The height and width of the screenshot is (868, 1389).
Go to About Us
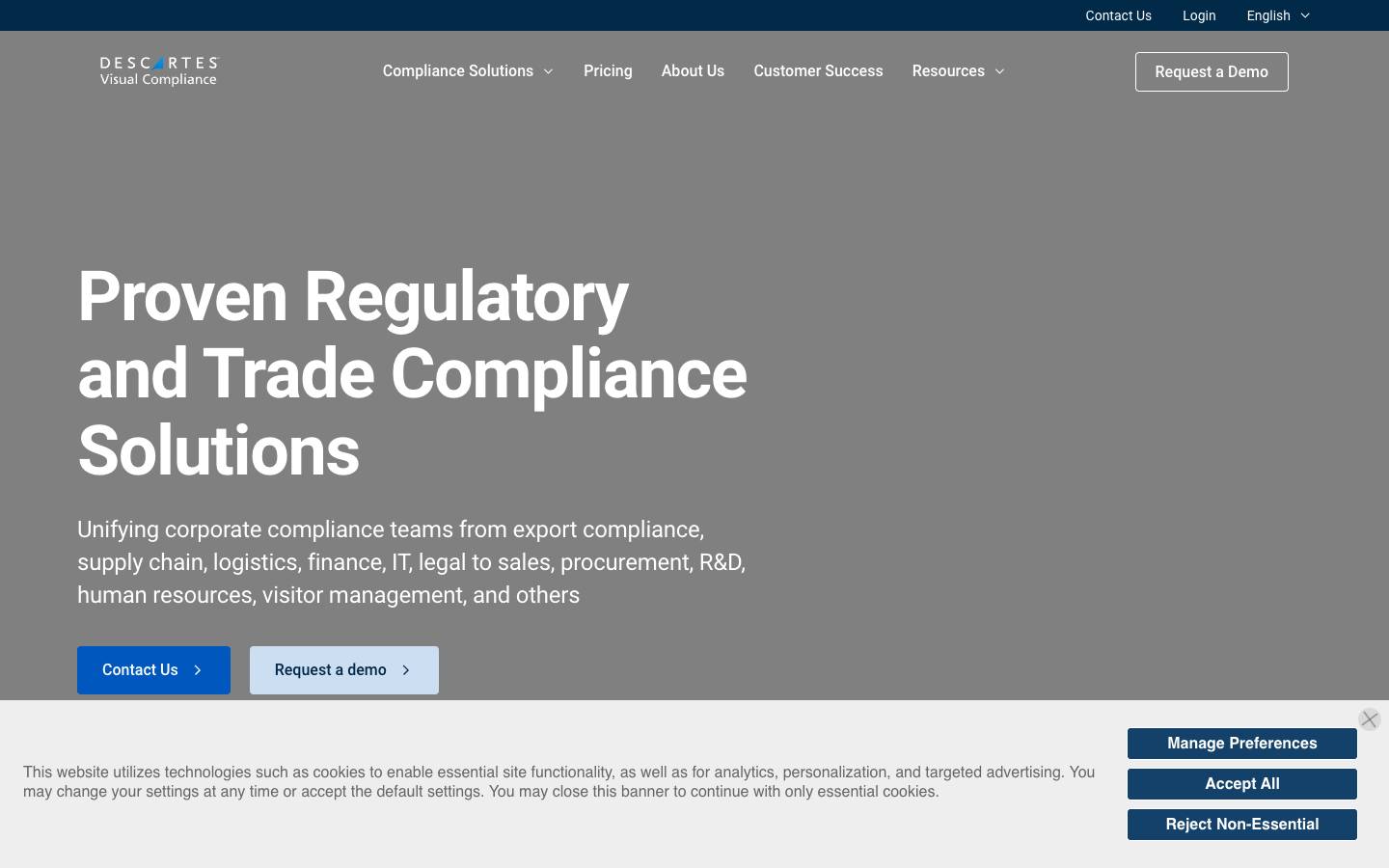click(x=693, y=71)
